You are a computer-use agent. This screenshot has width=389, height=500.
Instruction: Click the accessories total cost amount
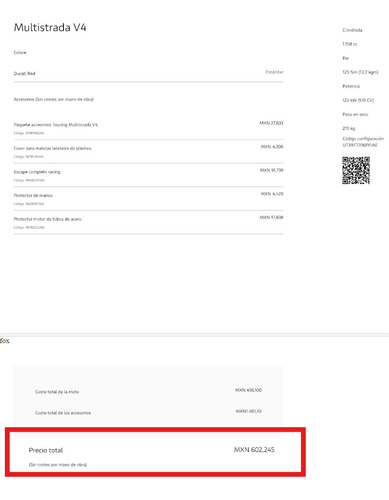coord(249,411)
